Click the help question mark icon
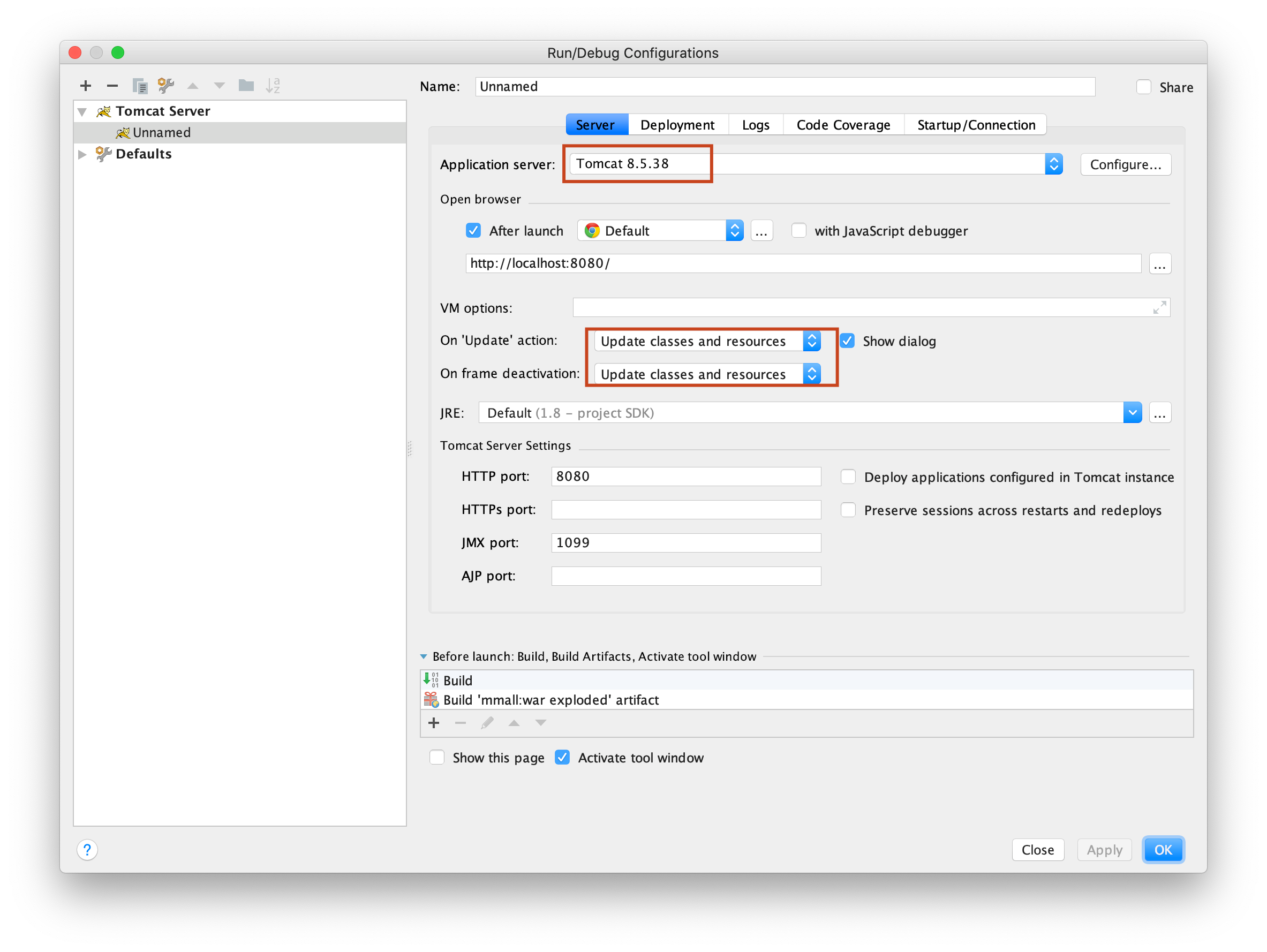1267x952 pixels. tap(87, 850)
